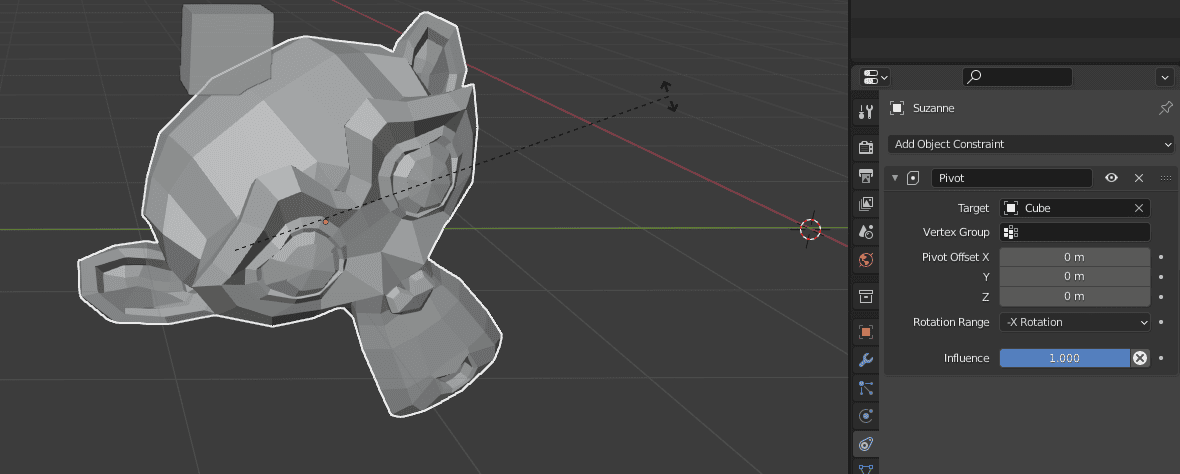Toggle the pin icon next to Suzanne
Viewport: 1180px width, 474px height.
pyautogui.click(x=1165, y=108)
